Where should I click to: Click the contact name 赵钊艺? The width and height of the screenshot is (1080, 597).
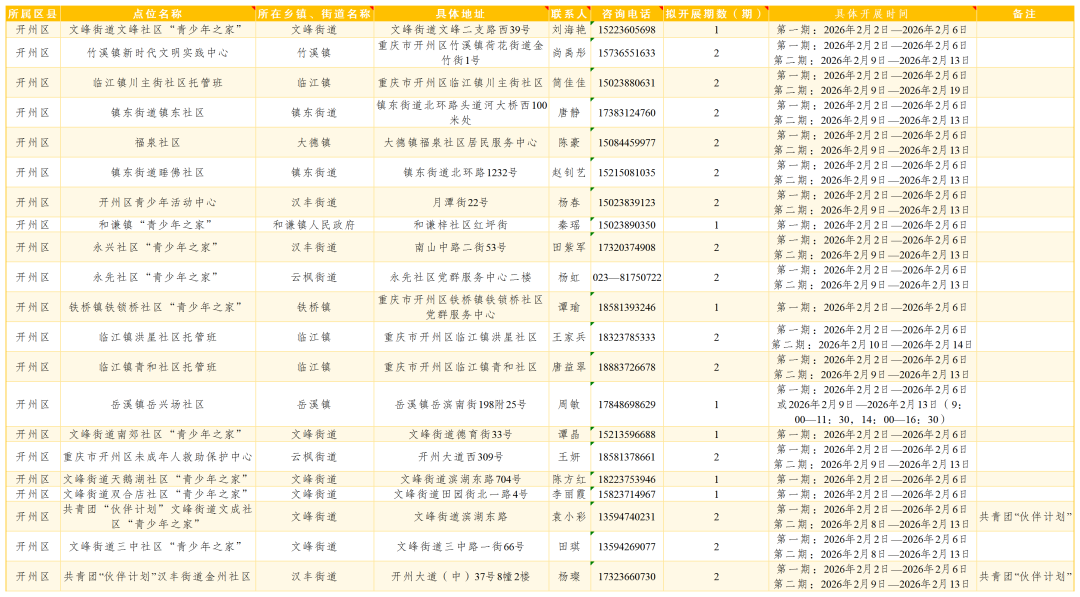coord(569,173)
